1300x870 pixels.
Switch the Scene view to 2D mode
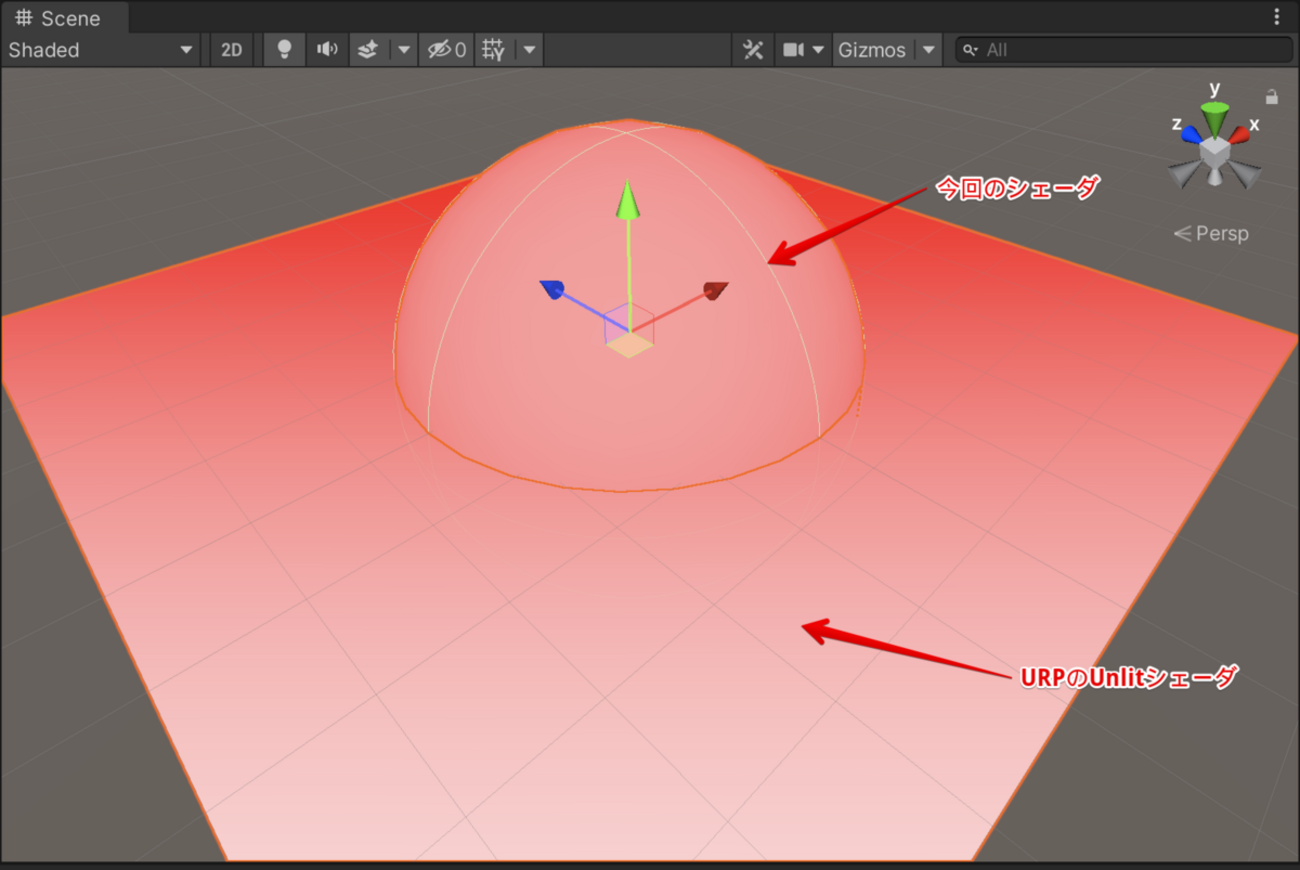click(x=231, y=50)
